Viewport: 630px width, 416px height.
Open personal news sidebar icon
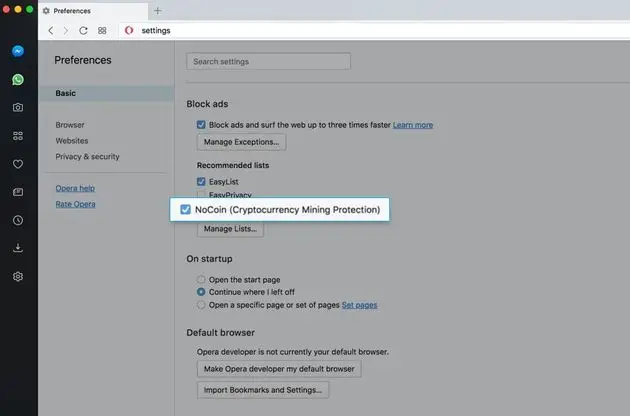click(x=18, y=192)
